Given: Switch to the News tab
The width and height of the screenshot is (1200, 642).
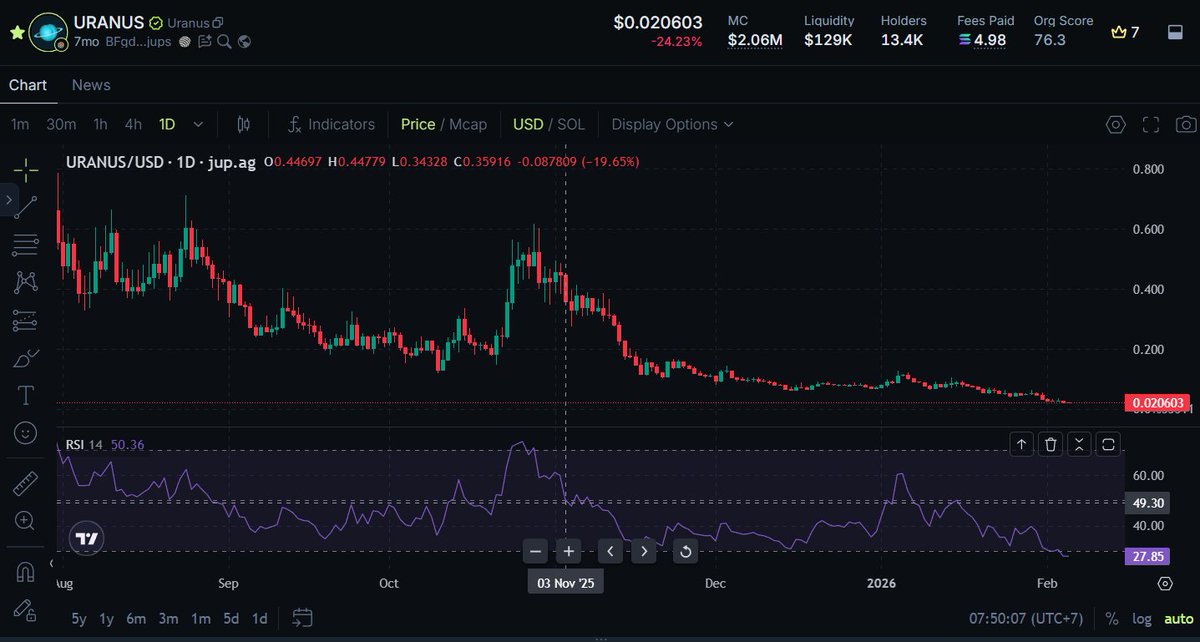Looking at the screenshot, I should coord(91,85).
